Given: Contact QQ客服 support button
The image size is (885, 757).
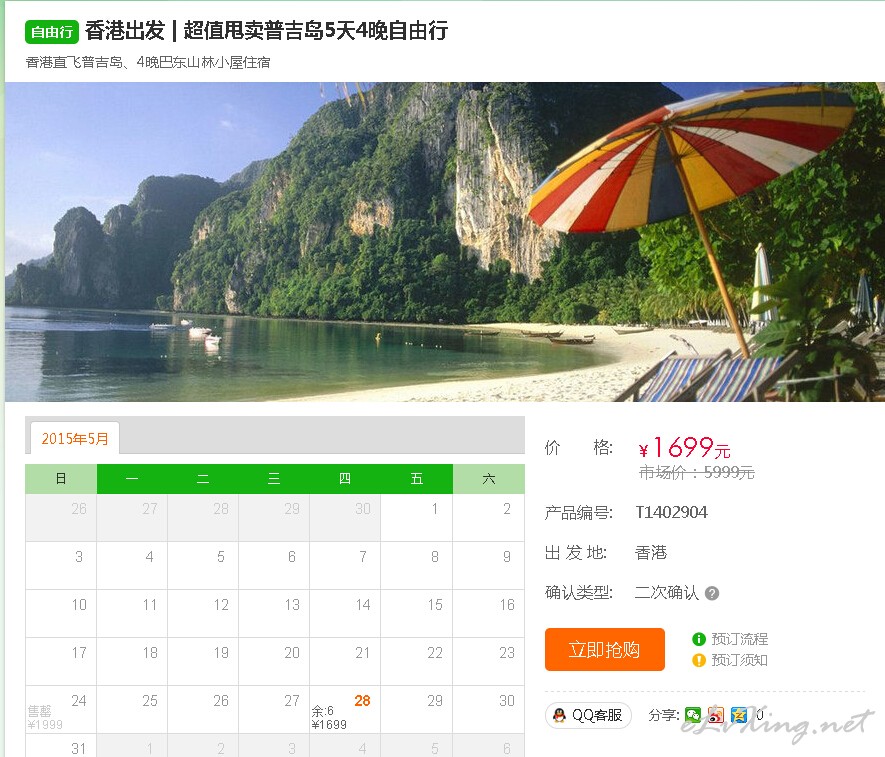Looking at the screenshot, I should [x=588, y=715].
